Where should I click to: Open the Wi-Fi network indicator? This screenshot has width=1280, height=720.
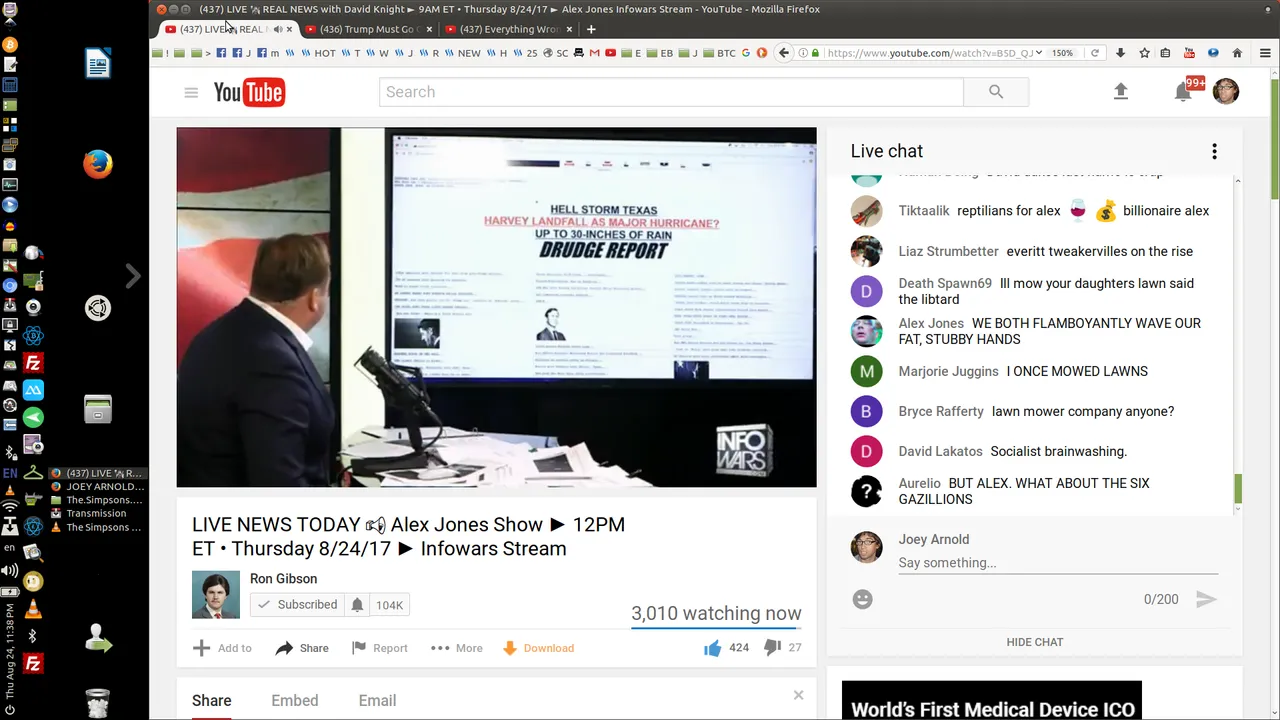[10, 507]
